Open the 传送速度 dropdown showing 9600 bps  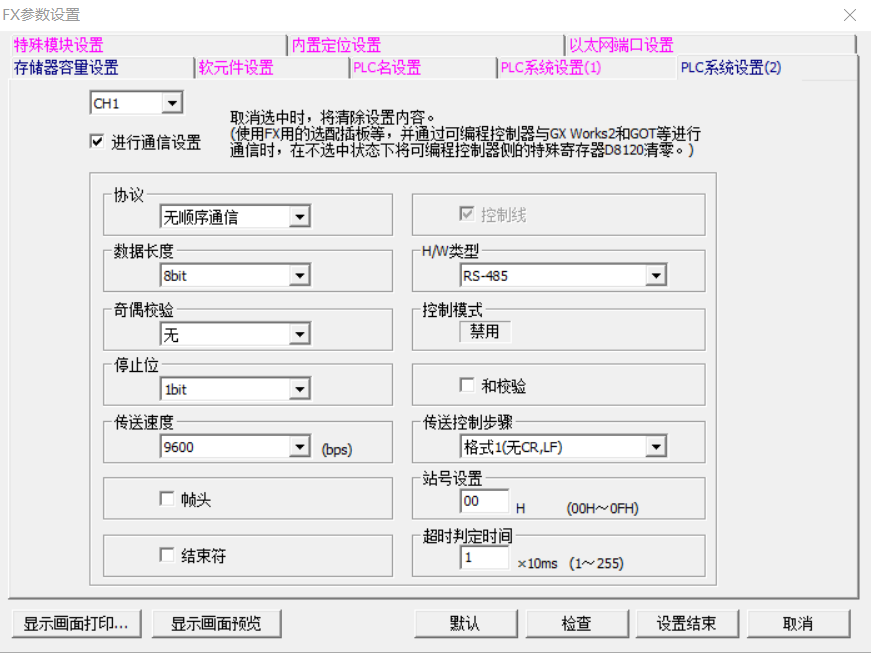click(300, 448)
